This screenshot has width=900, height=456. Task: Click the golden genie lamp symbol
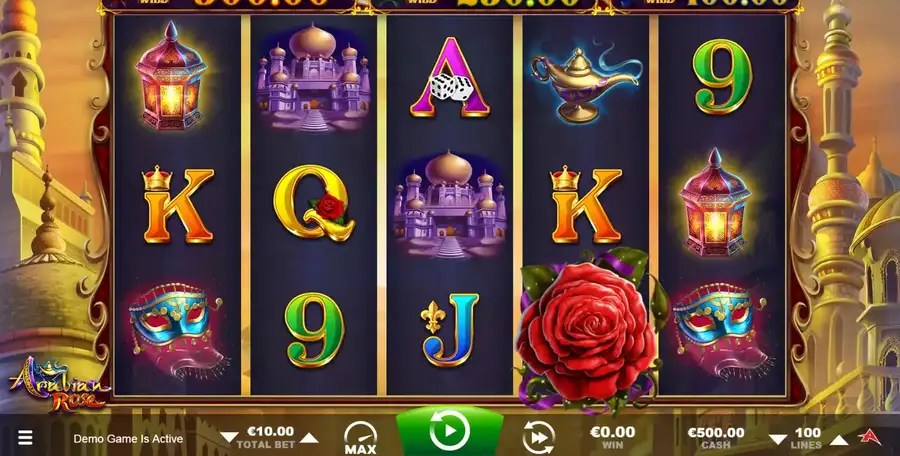[x=585, y=80]
